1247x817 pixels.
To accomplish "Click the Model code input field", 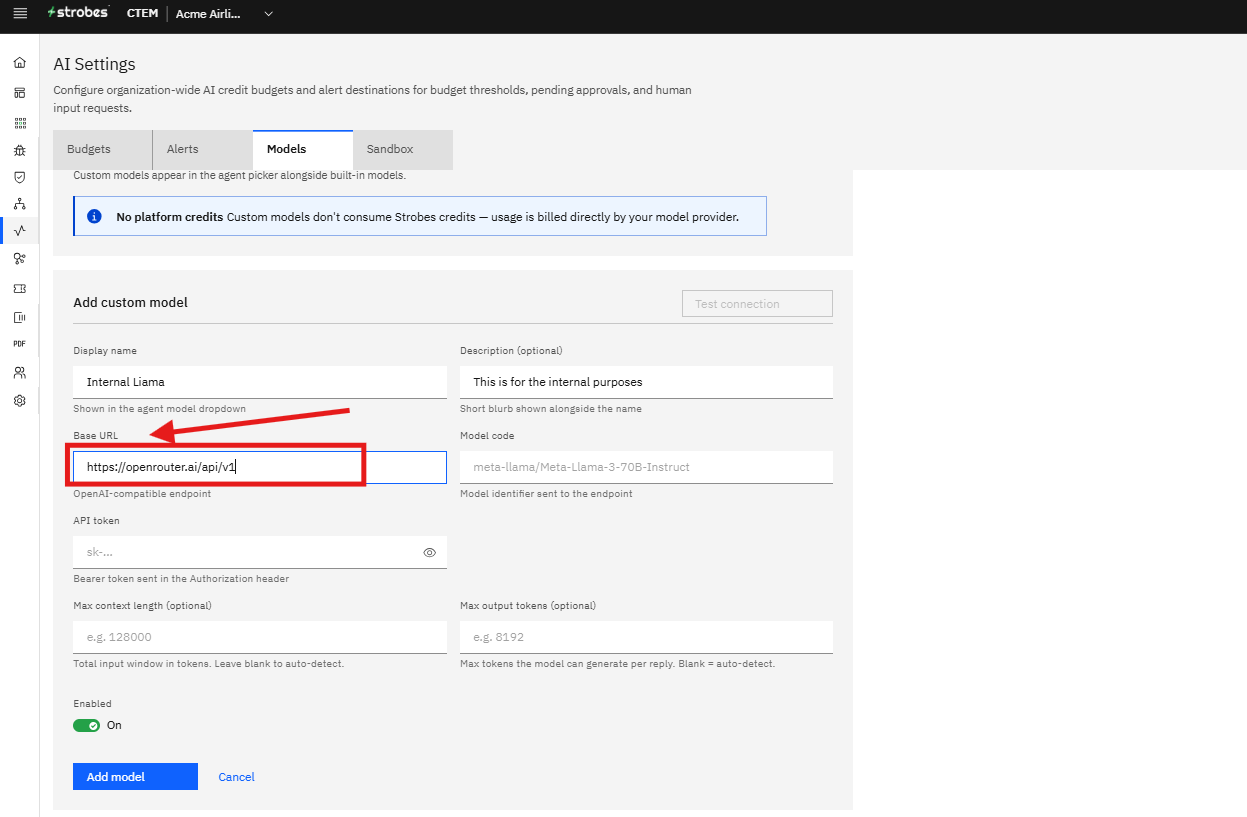I will 646,467.
